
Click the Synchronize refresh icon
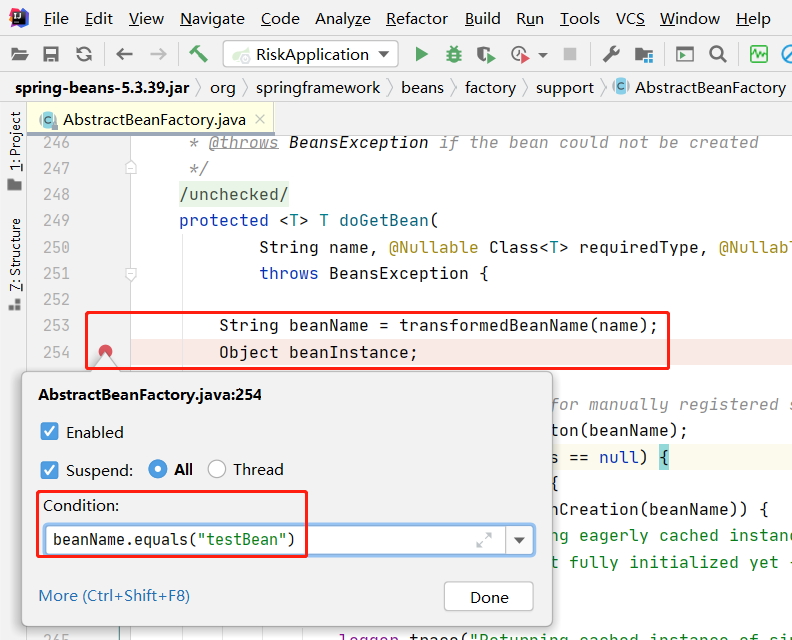(84, 54)
